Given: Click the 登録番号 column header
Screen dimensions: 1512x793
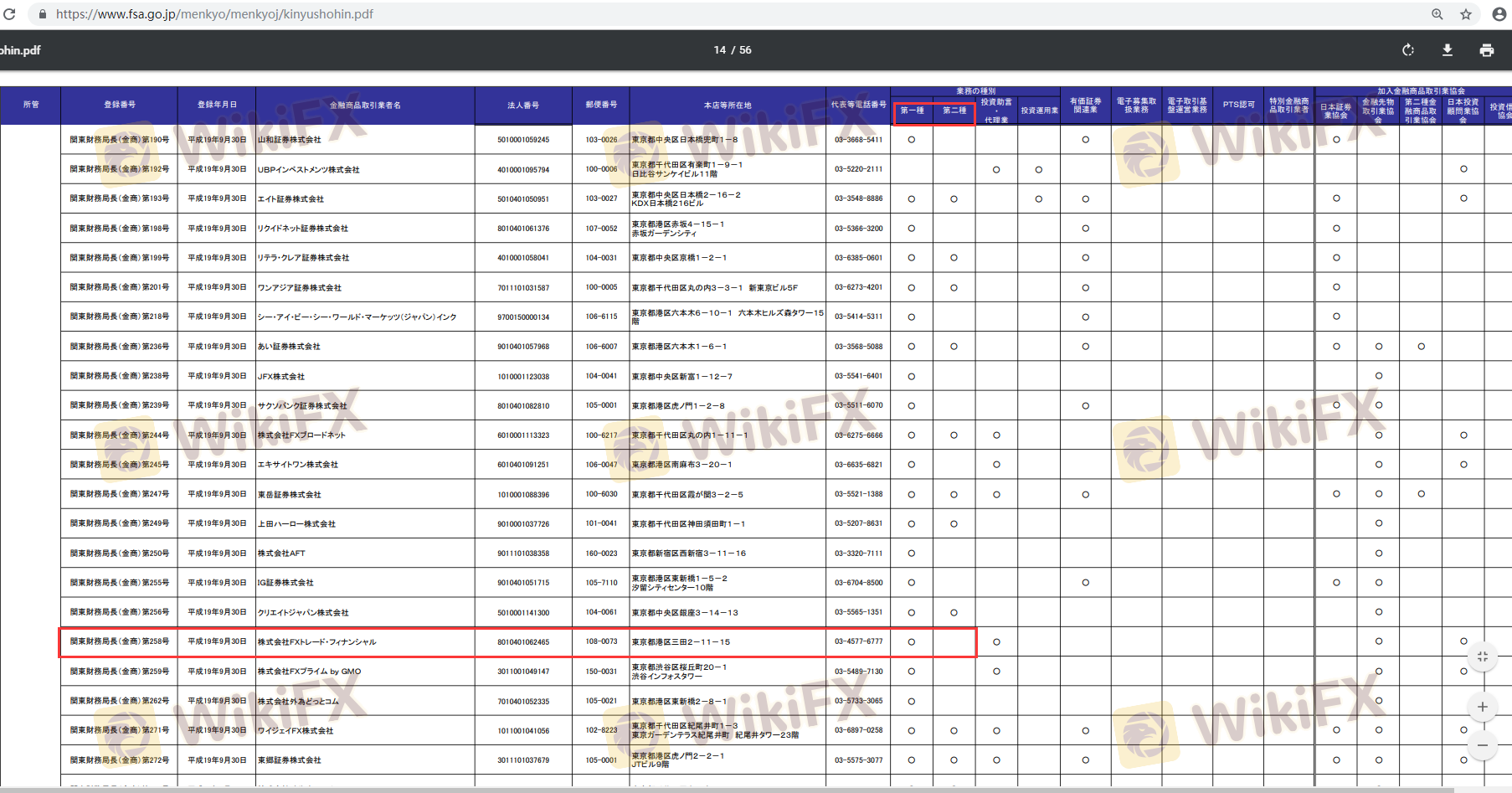Looking at the screenshot, I should pos(120,105).
